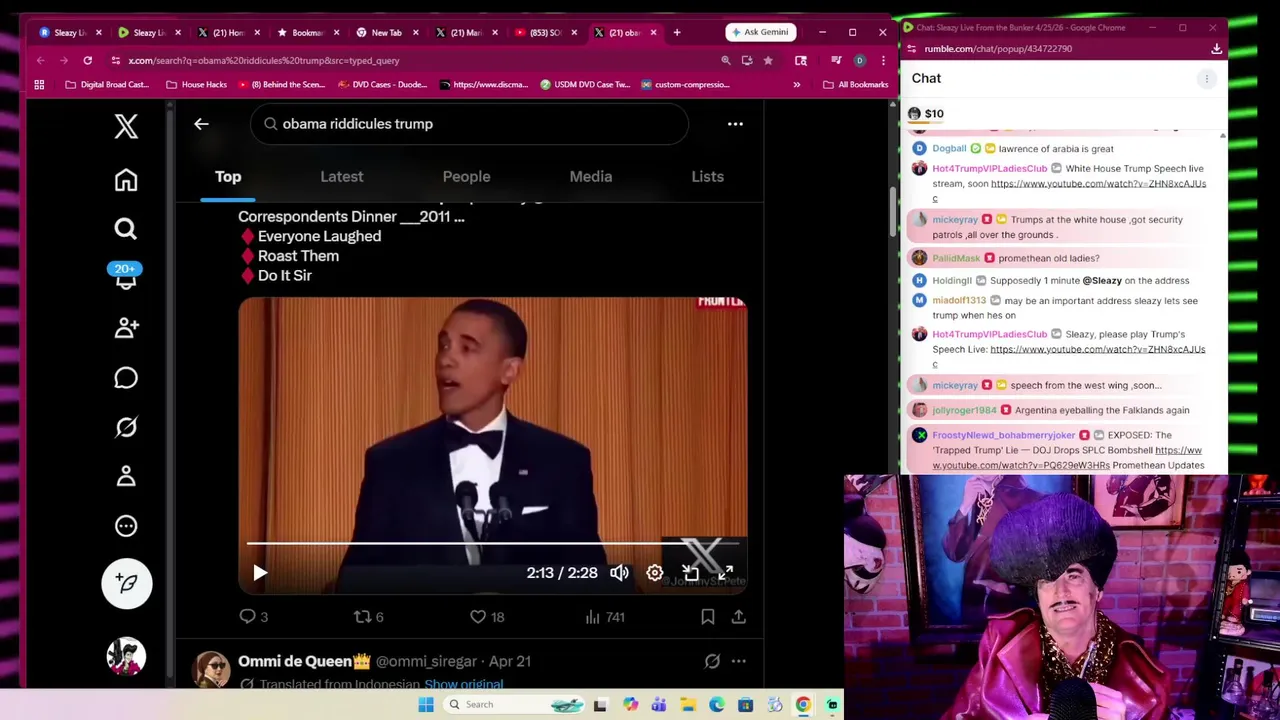The height and width of the screenshot is (720, 1280).
Task: Seek on the video progress bar
Action: click(x=493, y=544)
